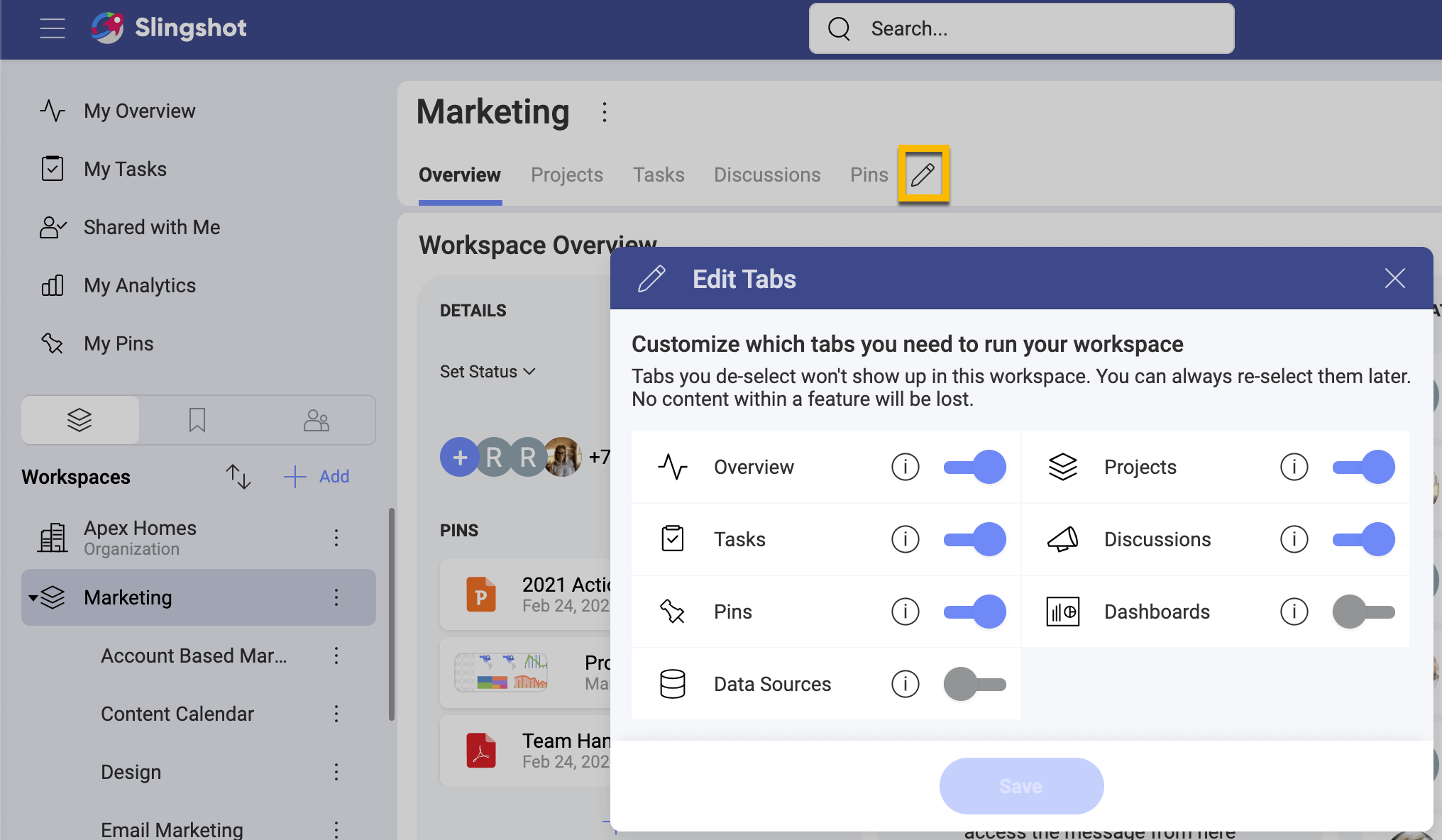Screen dimensions: 1442x840
Task: Toggle the Projects tab switch
Action: point(1364,467)
